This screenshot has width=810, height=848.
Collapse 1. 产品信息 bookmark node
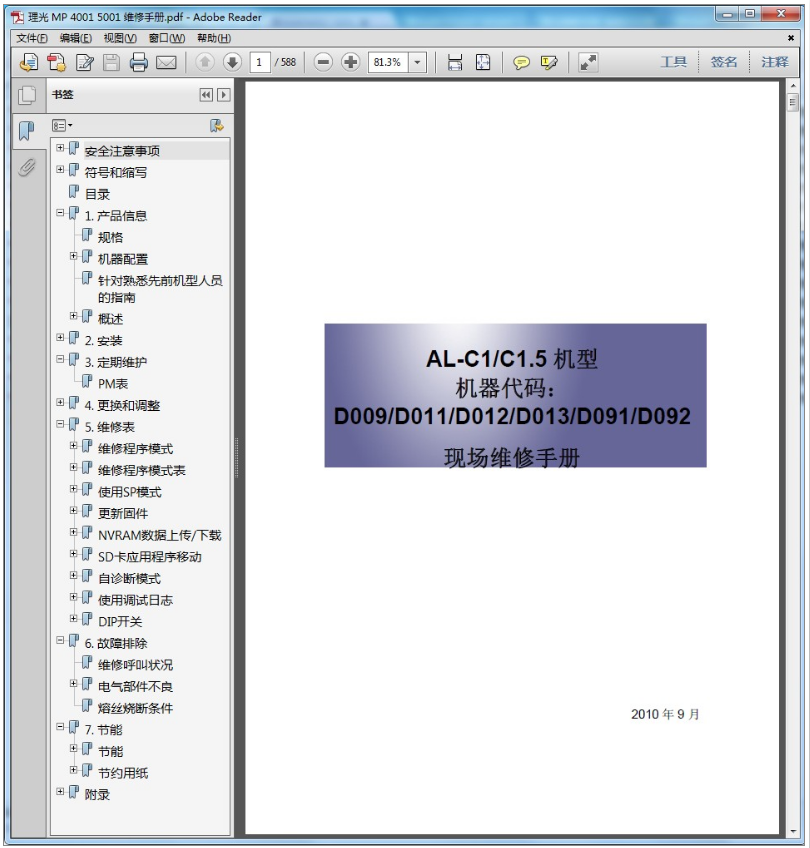click(60, 213)
